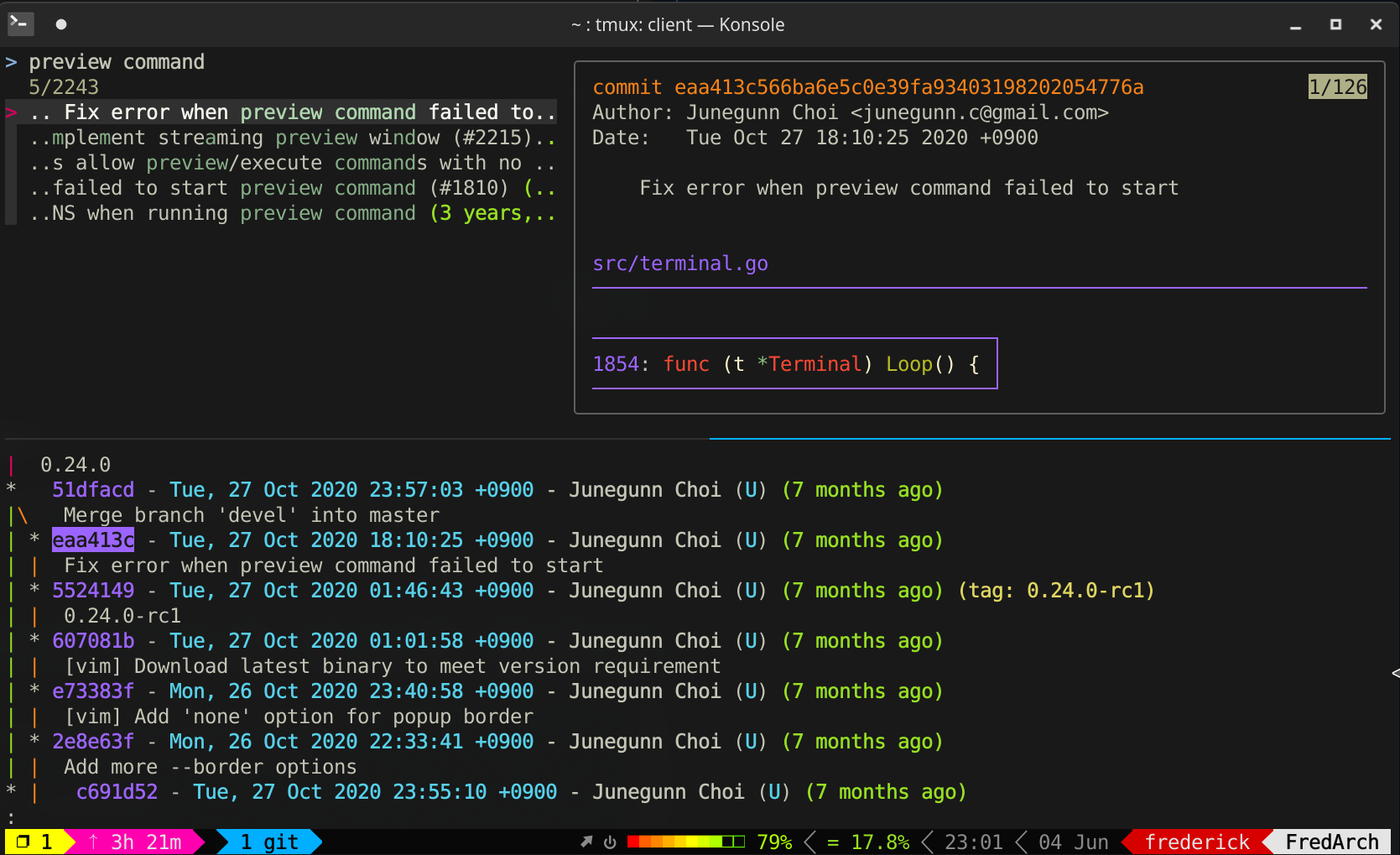Screen dimensions: 1400x855
Task: Click the username segment 'frederick'
Action: pyautogui.click(x=1197, y=842)
